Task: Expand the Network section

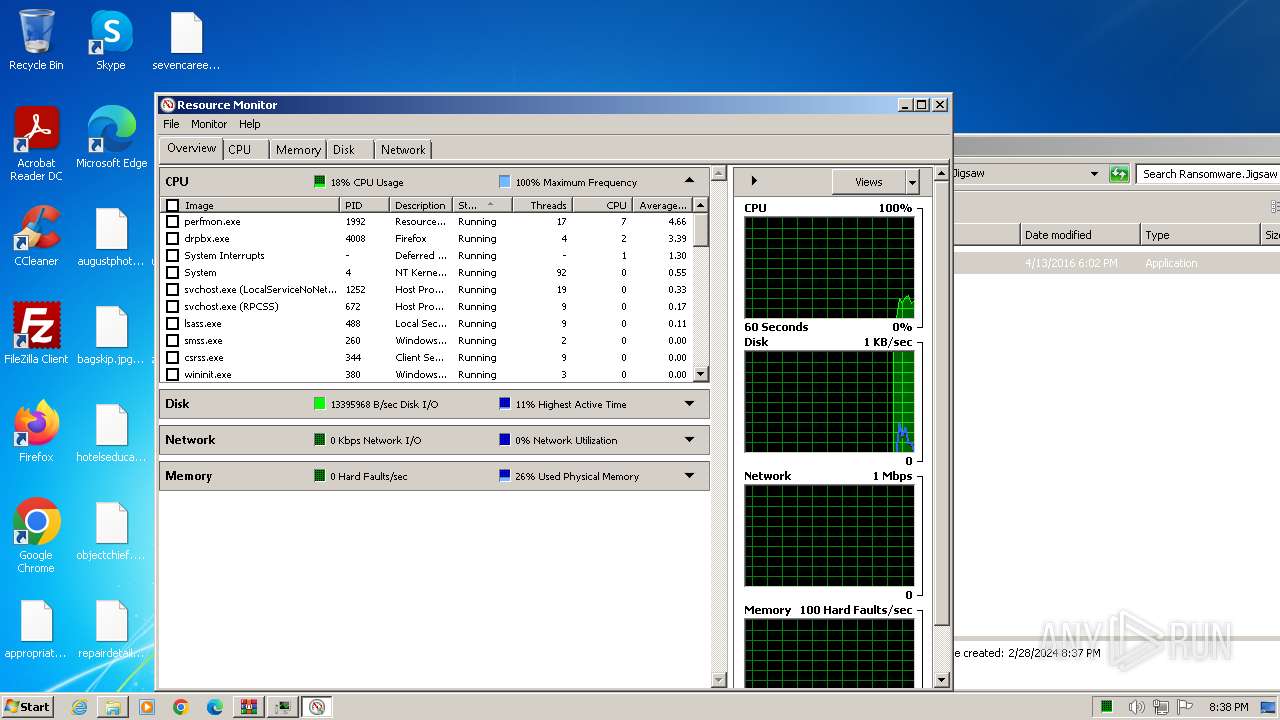Action: click(x=689, y=440)
